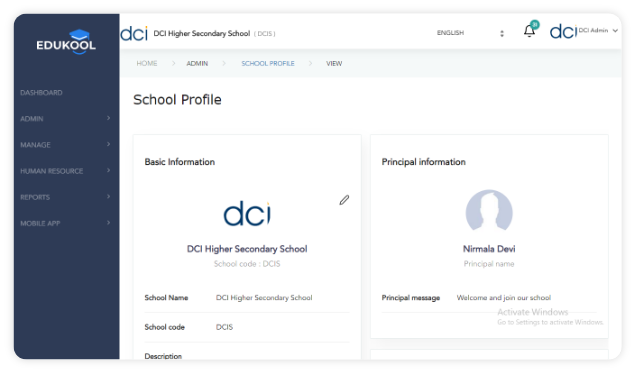Click the '( DCIS )' code in the header
This screenshot has height=373, width=635.
(x=264, y=34)
